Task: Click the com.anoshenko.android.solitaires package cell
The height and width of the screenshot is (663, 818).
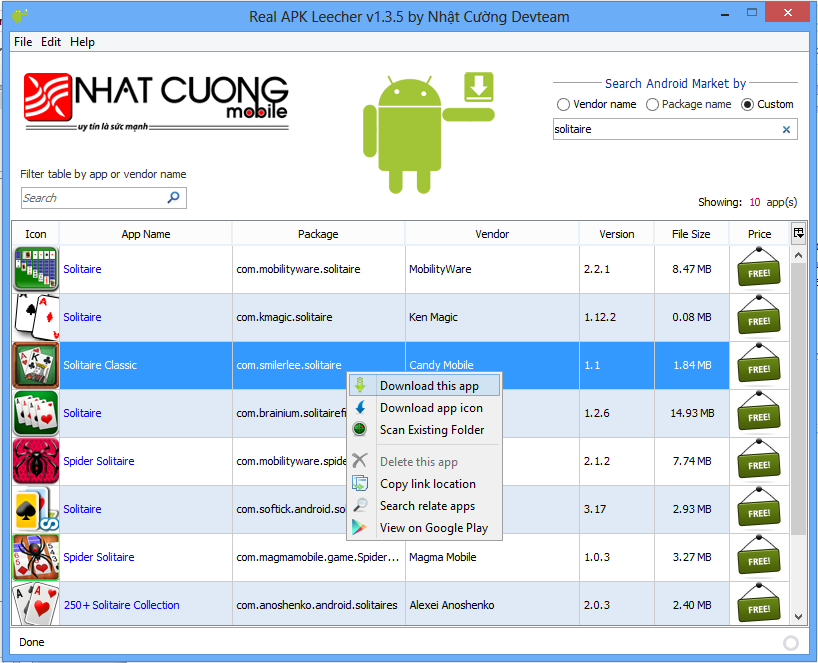Action: [x=318, y=605]
